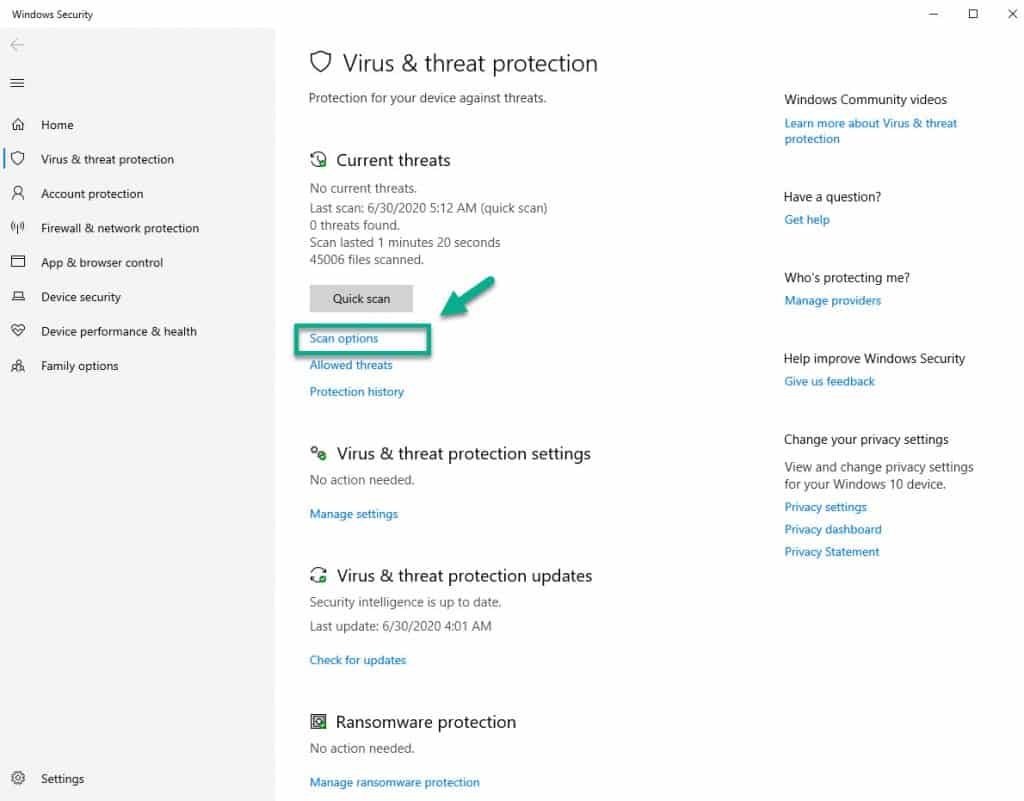Open Settings via the gear icon
Image resolution: width=1024 pixels, height=801 pixels.
(x=62, y=778)
